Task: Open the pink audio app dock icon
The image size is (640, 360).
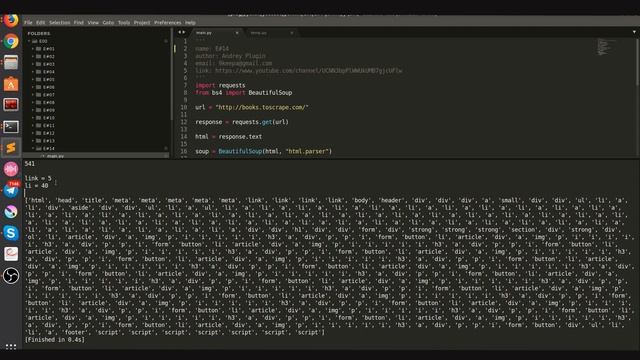Action: click(11, 169)
